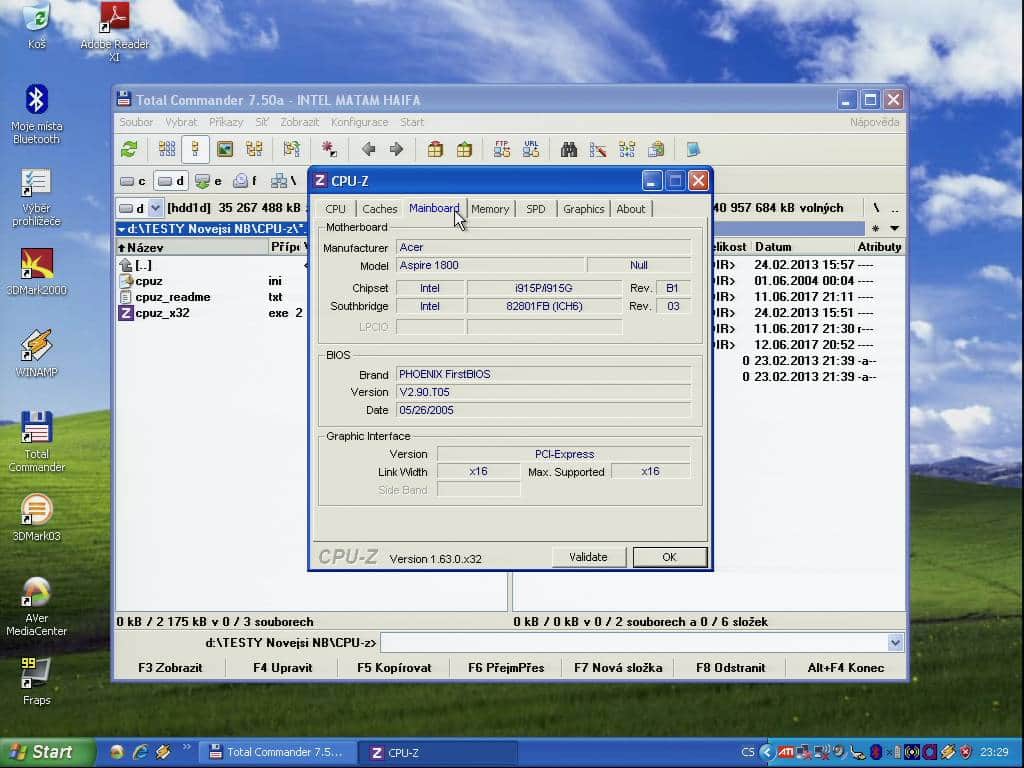This screenshot has height=768, width=1024.
Task: Select the cpuz_x32 exe file row
Action: pyautogui.click(x=211, y=313)
